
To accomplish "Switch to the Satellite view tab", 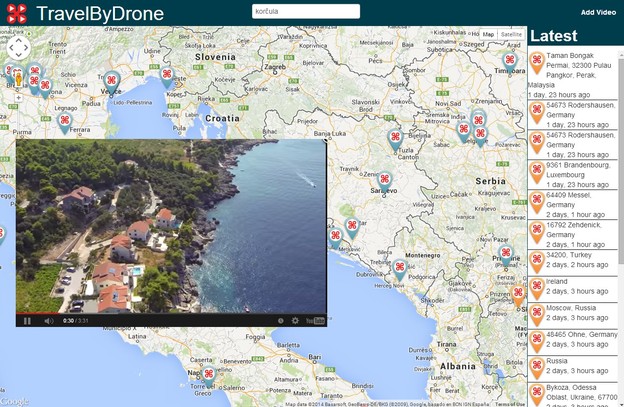I will (x=511, y=35).
